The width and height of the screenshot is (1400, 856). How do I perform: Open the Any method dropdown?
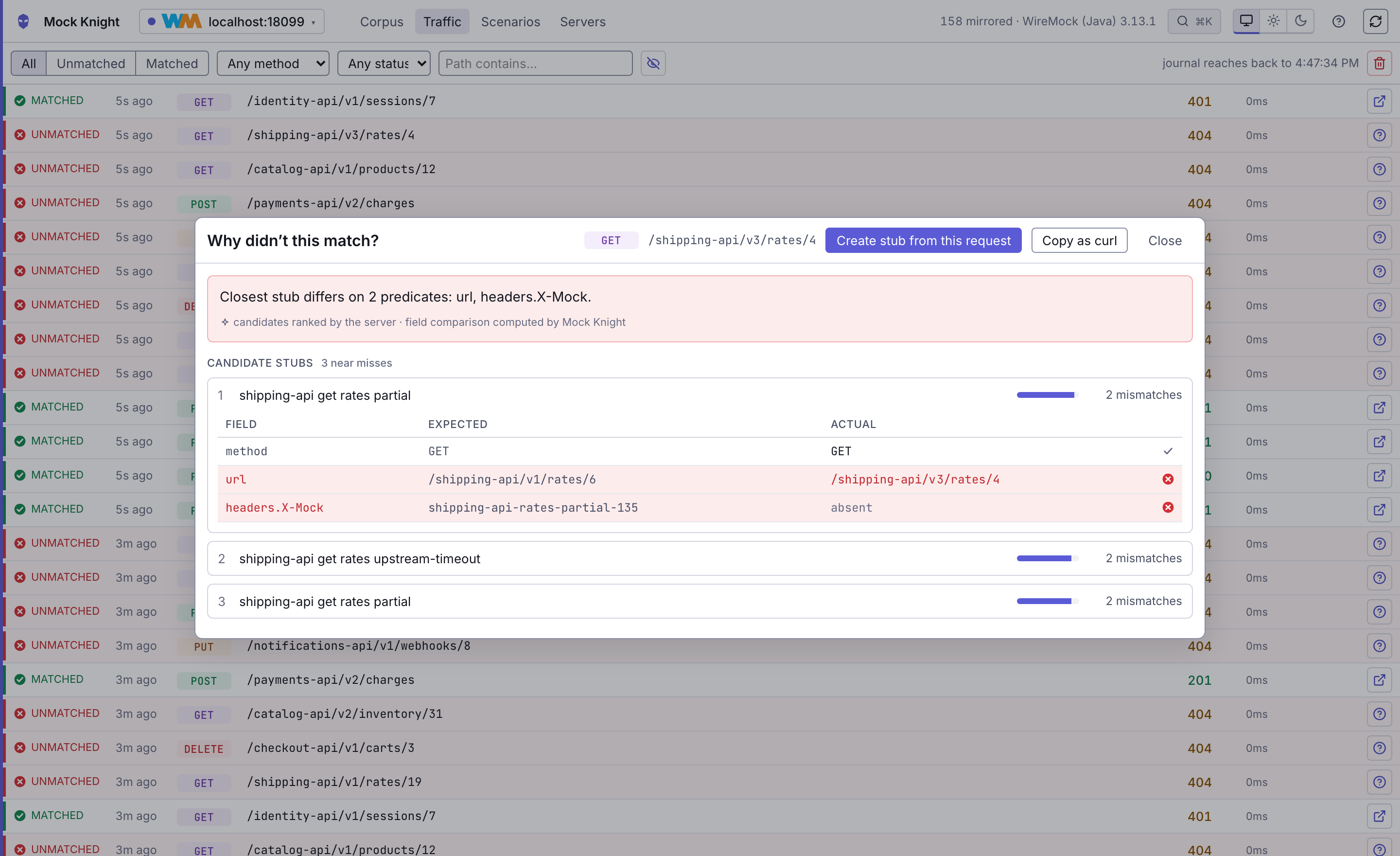click(273, 63)
